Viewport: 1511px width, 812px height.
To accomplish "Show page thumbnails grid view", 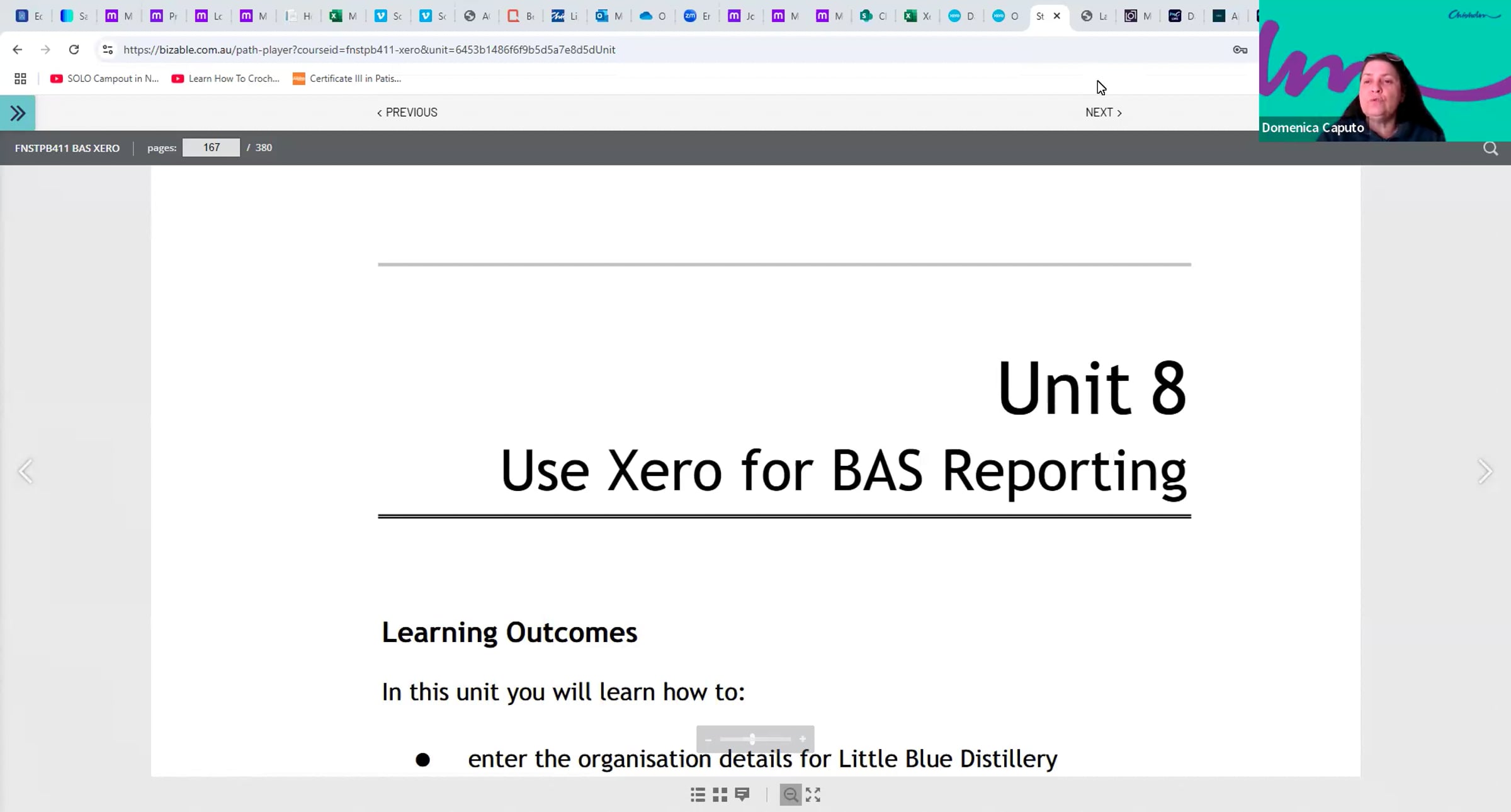I will tap(720, 795).
